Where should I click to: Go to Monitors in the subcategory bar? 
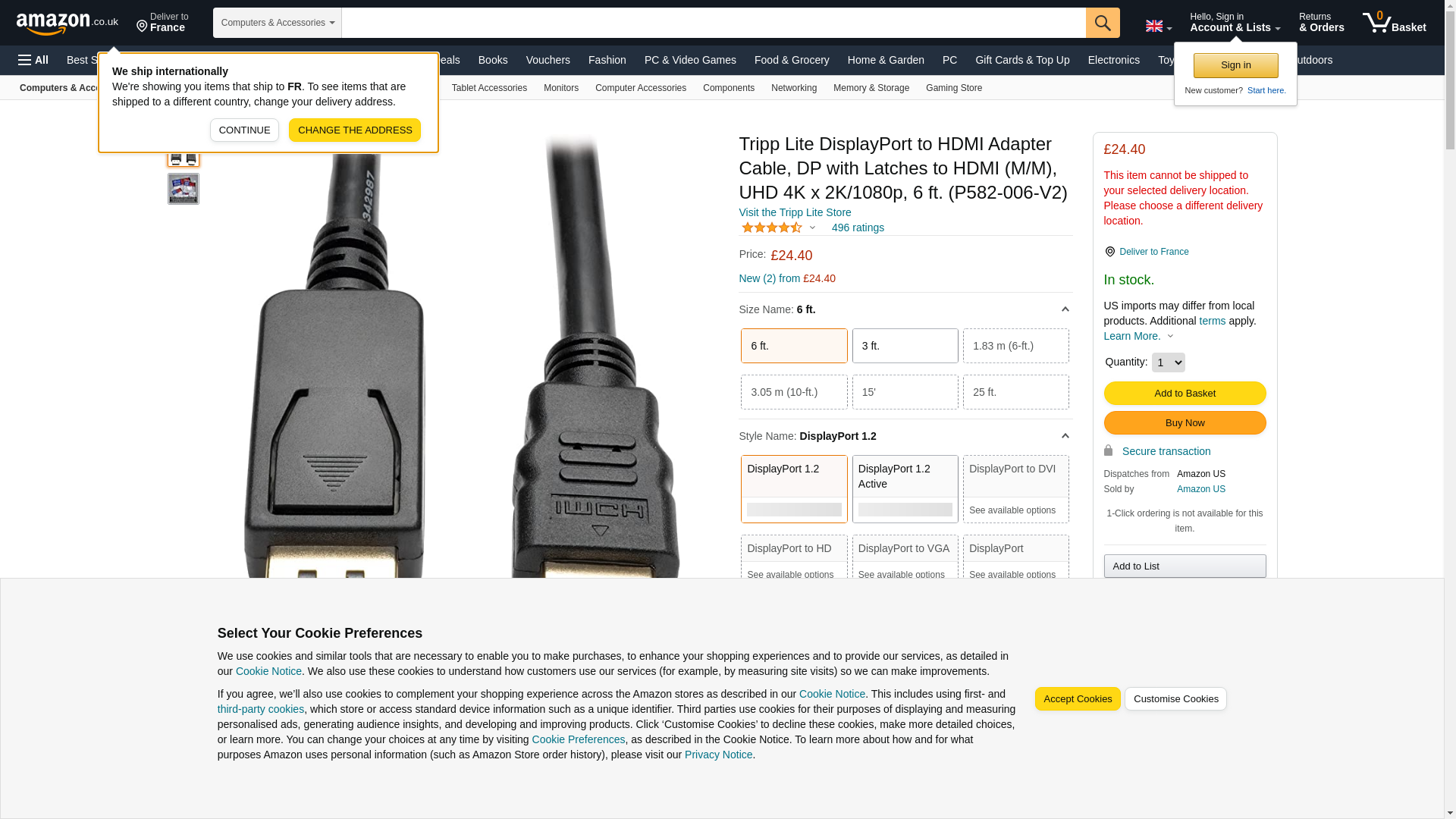[x=561, y=88]
